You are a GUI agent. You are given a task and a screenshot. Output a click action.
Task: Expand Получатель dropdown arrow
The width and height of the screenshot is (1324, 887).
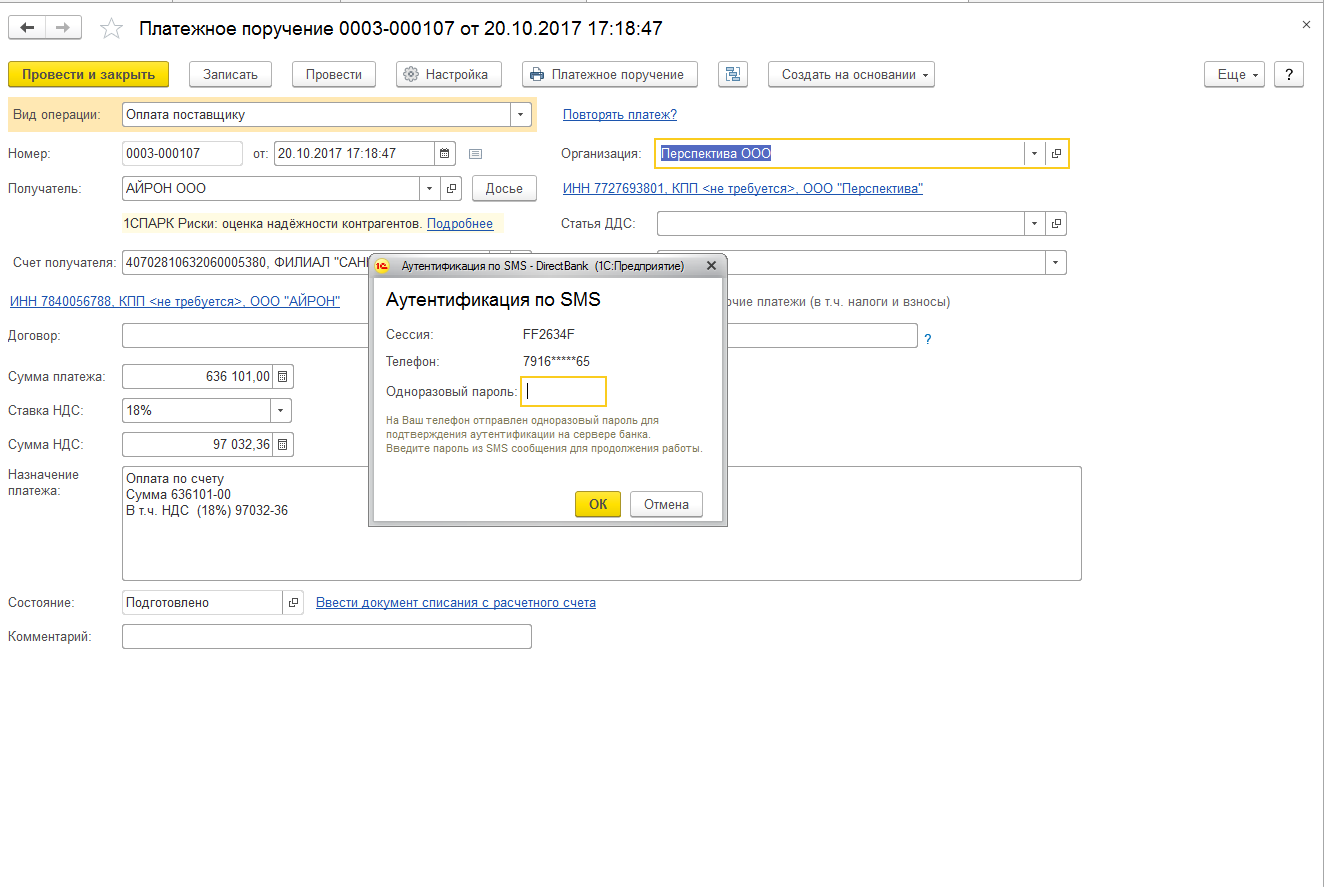(x=430, y=188)
